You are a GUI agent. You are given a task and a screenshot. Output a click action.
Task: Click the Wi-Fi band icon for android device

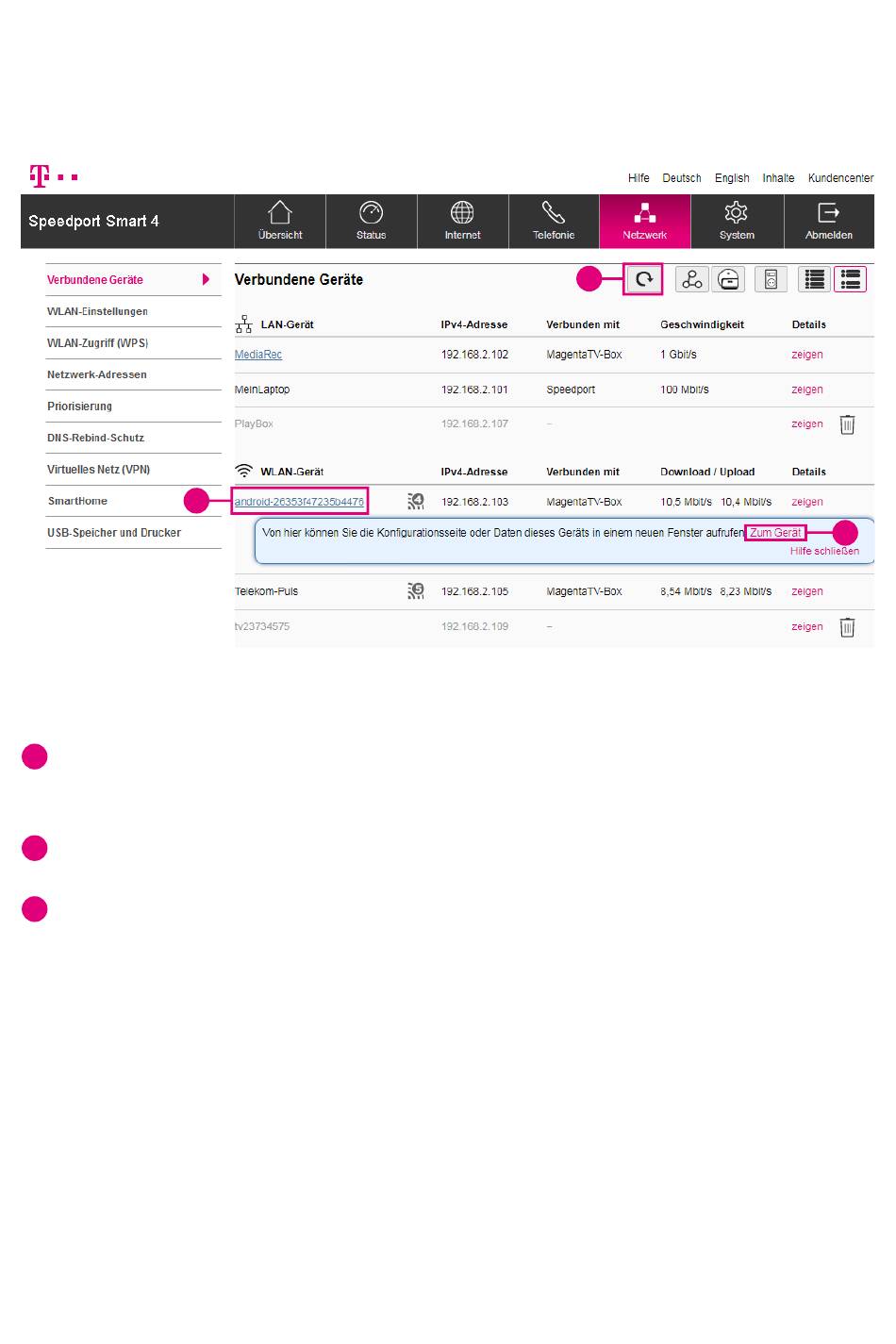[416, 501]
